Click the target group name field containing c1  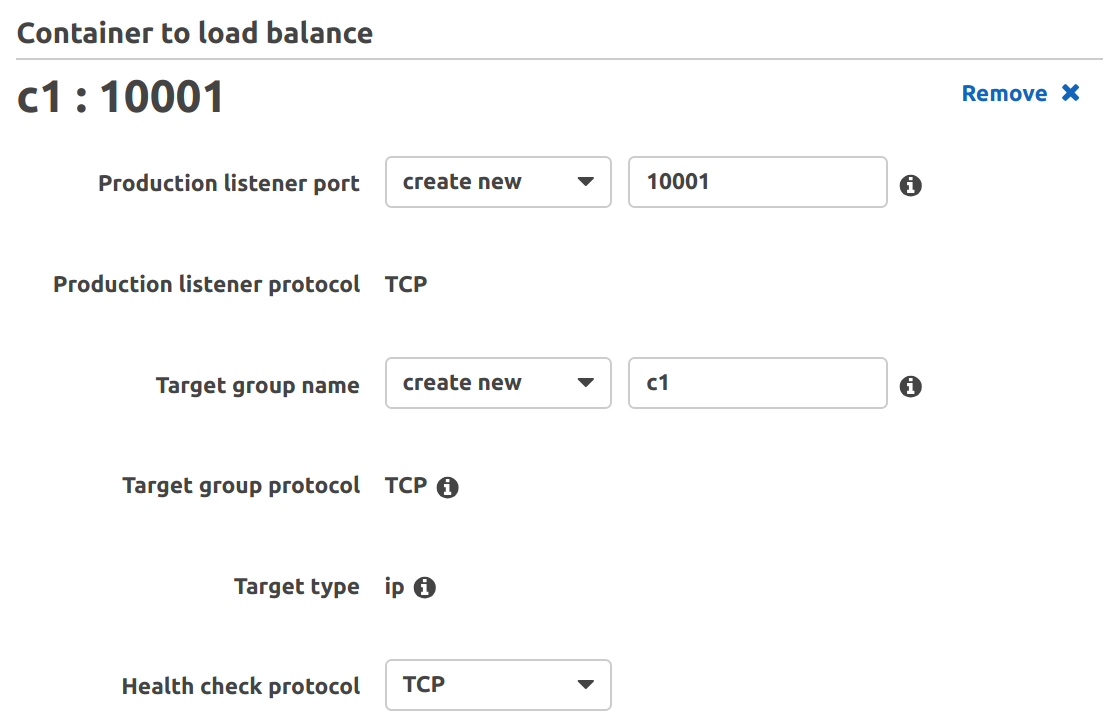[757, 383]
